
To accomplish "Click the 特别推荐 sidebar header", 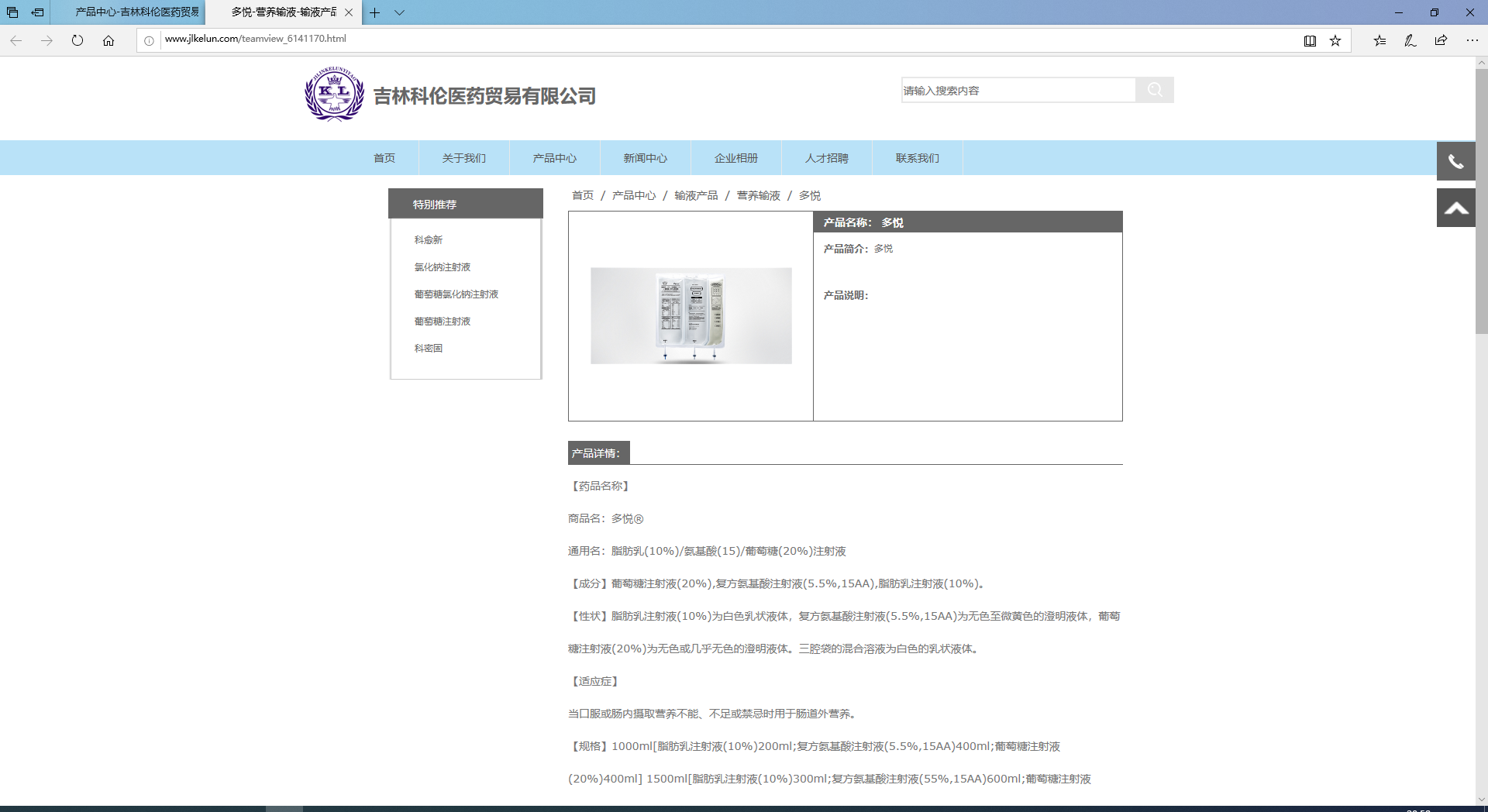I will [x=466, y=204].
